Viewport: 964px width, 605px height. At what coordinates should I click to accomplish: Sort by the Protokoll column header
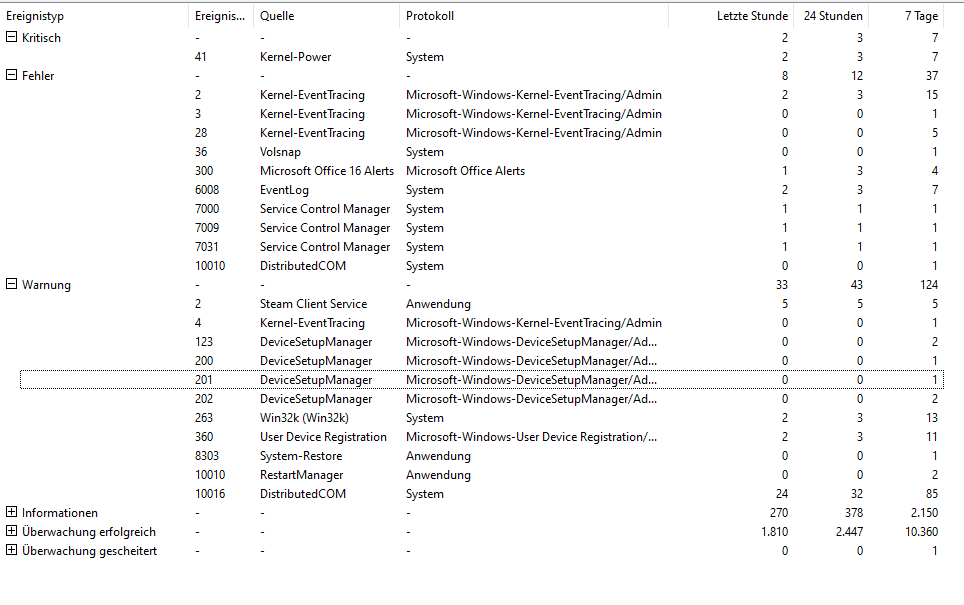(534, 16)
